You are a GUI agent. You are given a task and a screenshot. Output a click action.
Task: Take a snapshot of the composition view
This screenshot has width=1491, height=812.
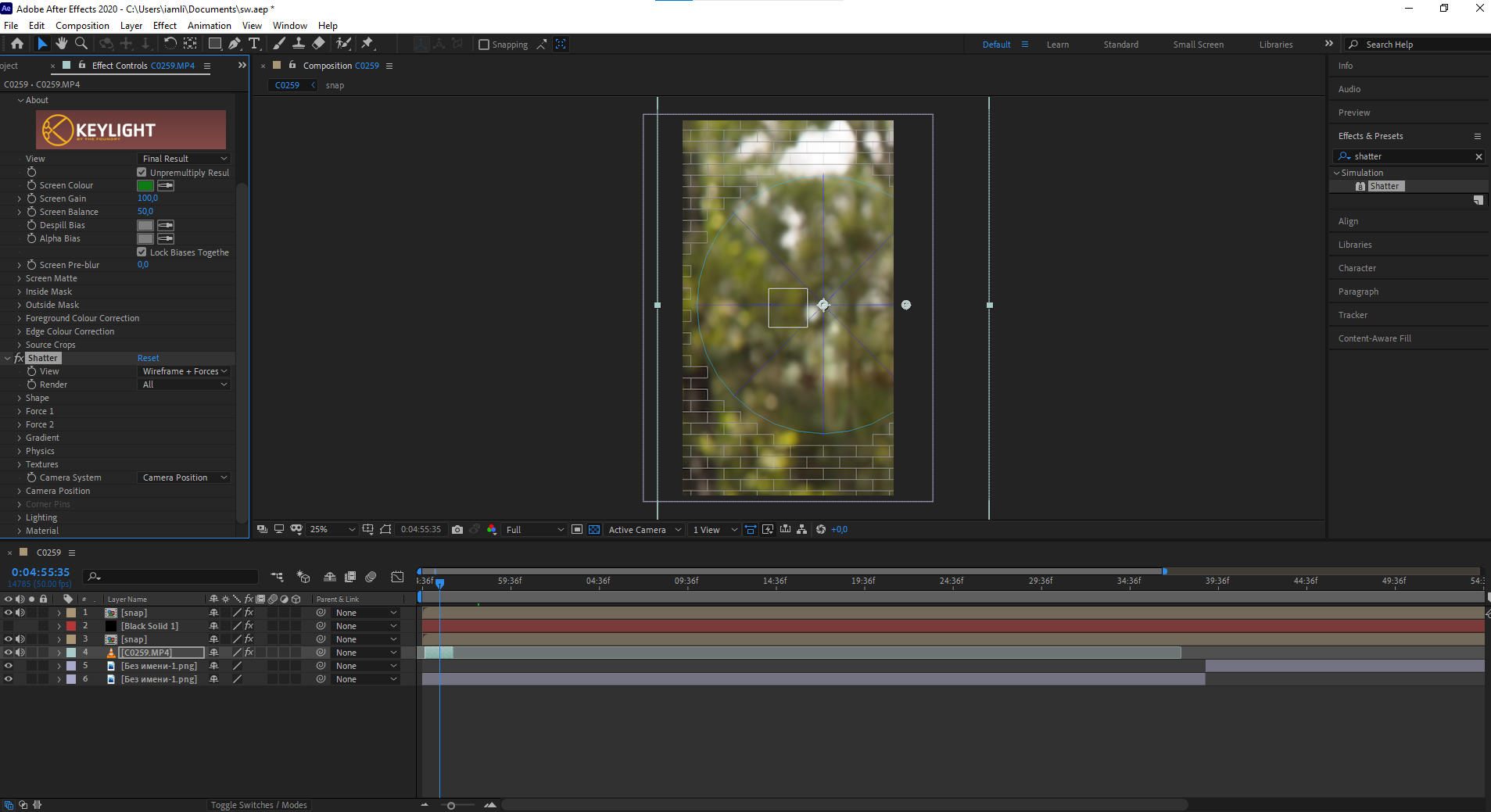[457, 529]
